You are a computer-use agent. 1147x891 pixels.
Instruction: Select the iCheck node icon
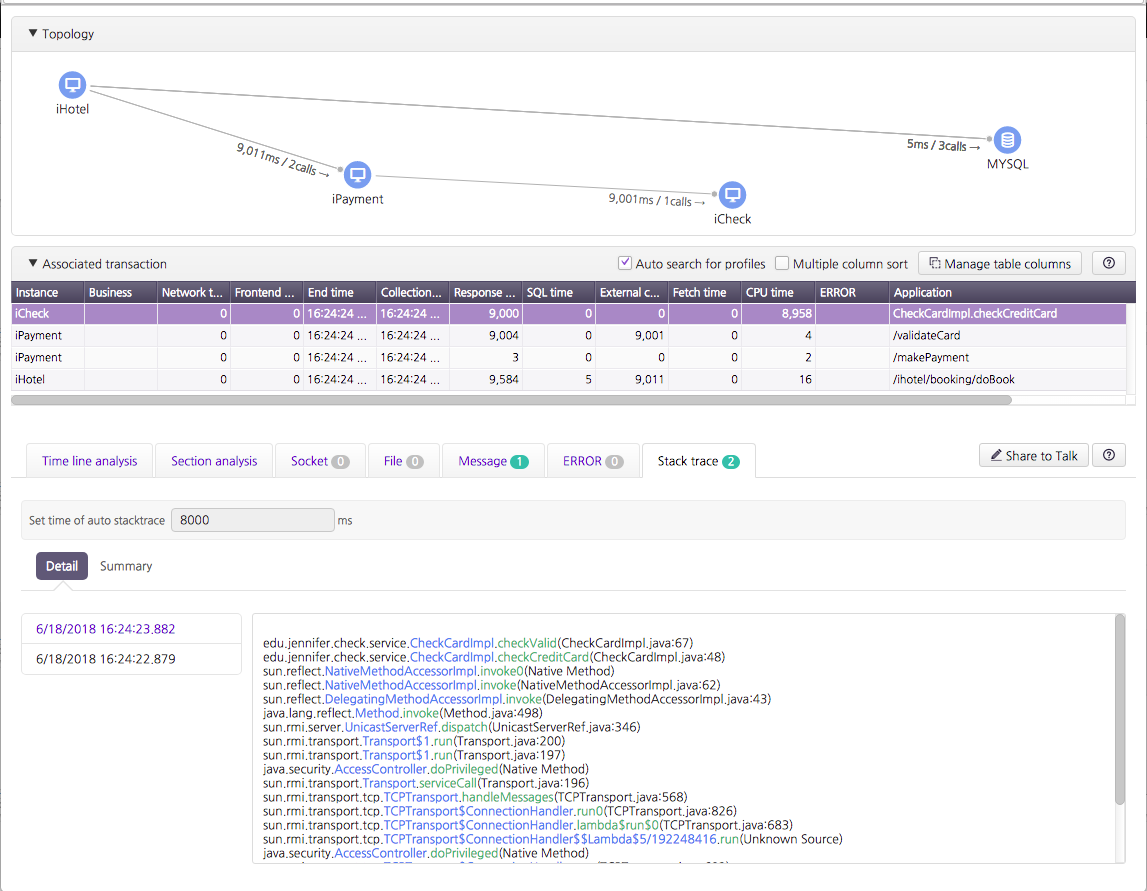pos(731,195)
